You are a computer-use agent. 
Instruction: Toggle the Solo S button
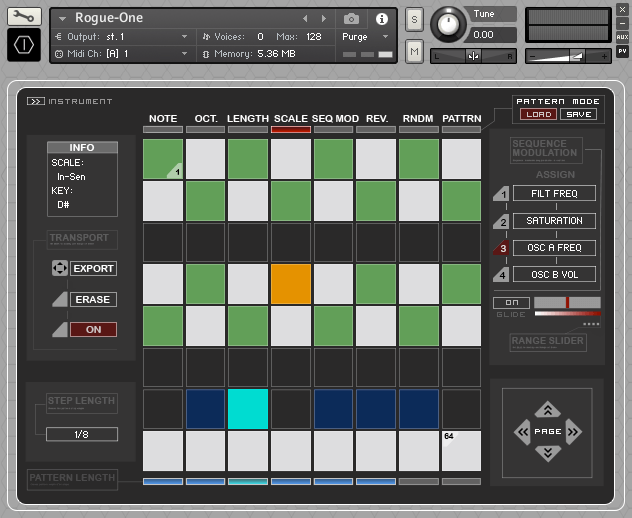415,20
